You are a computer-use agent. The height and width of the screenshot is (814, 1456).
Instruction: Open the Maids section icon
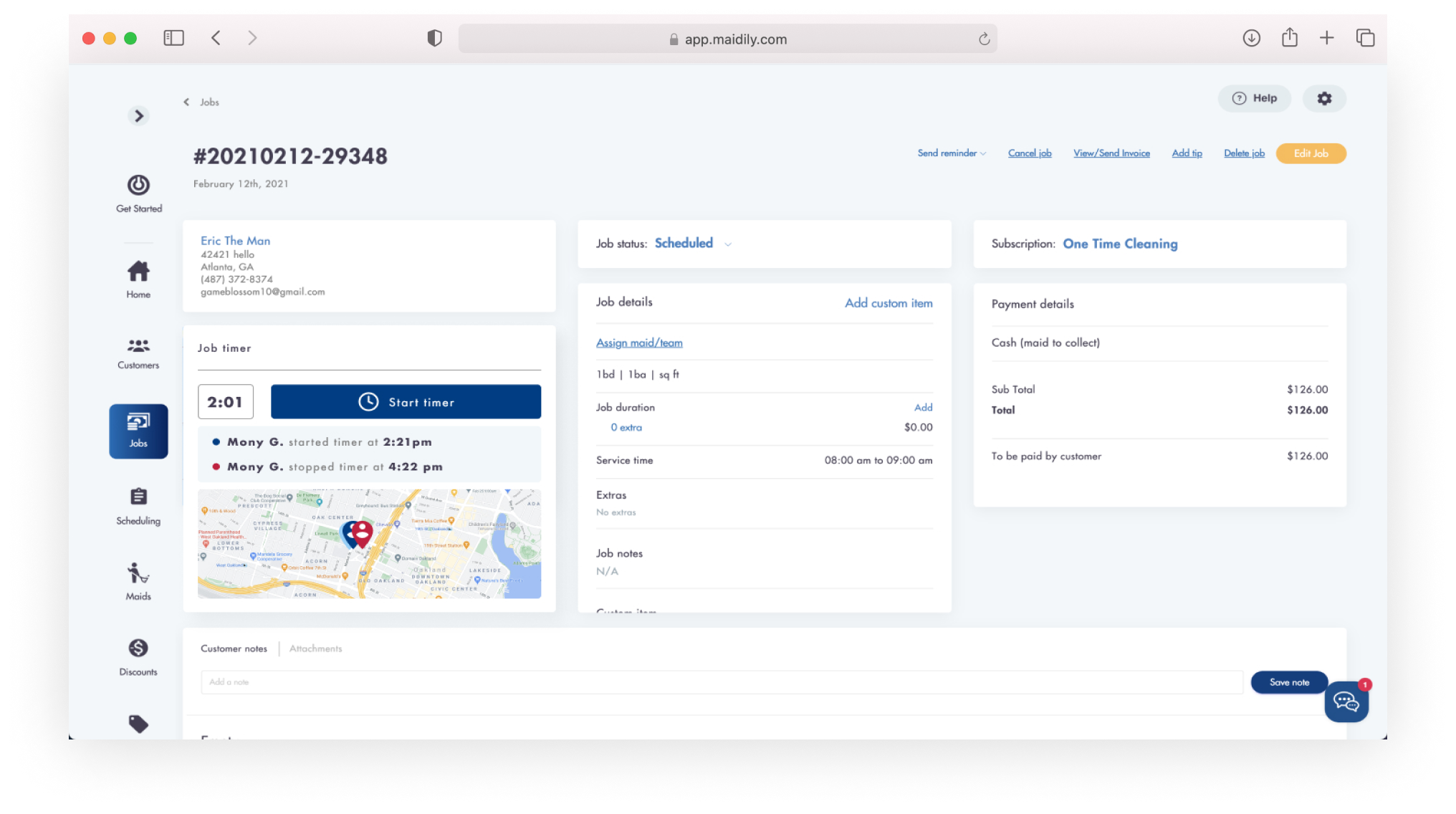click(x=138, y=581)
